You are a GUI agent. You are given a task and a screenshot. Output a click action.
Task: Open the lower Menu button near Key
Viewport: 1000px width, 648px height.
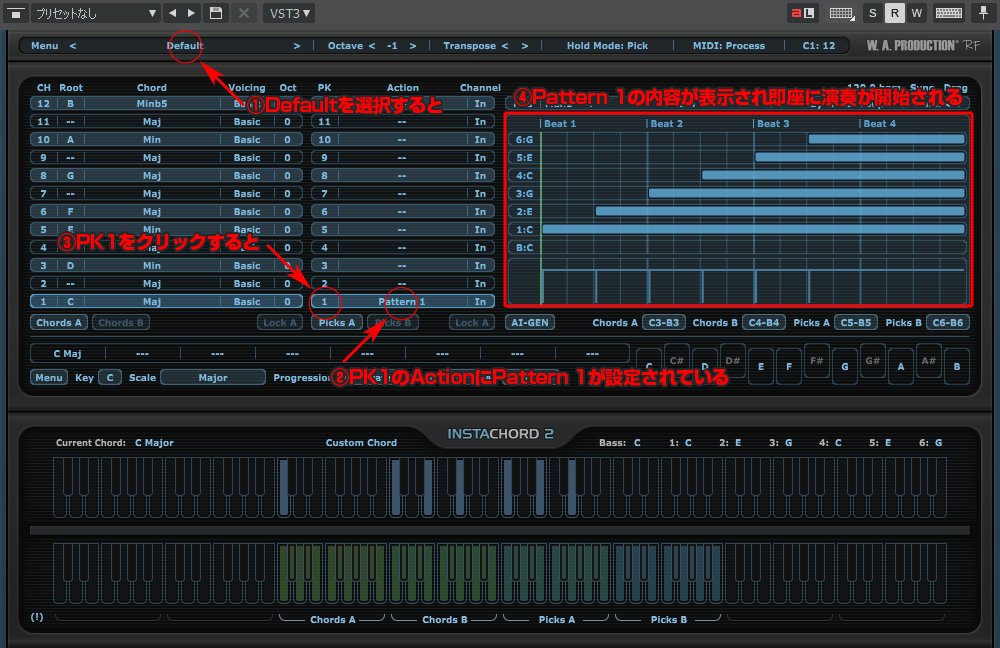pos(48,378)
